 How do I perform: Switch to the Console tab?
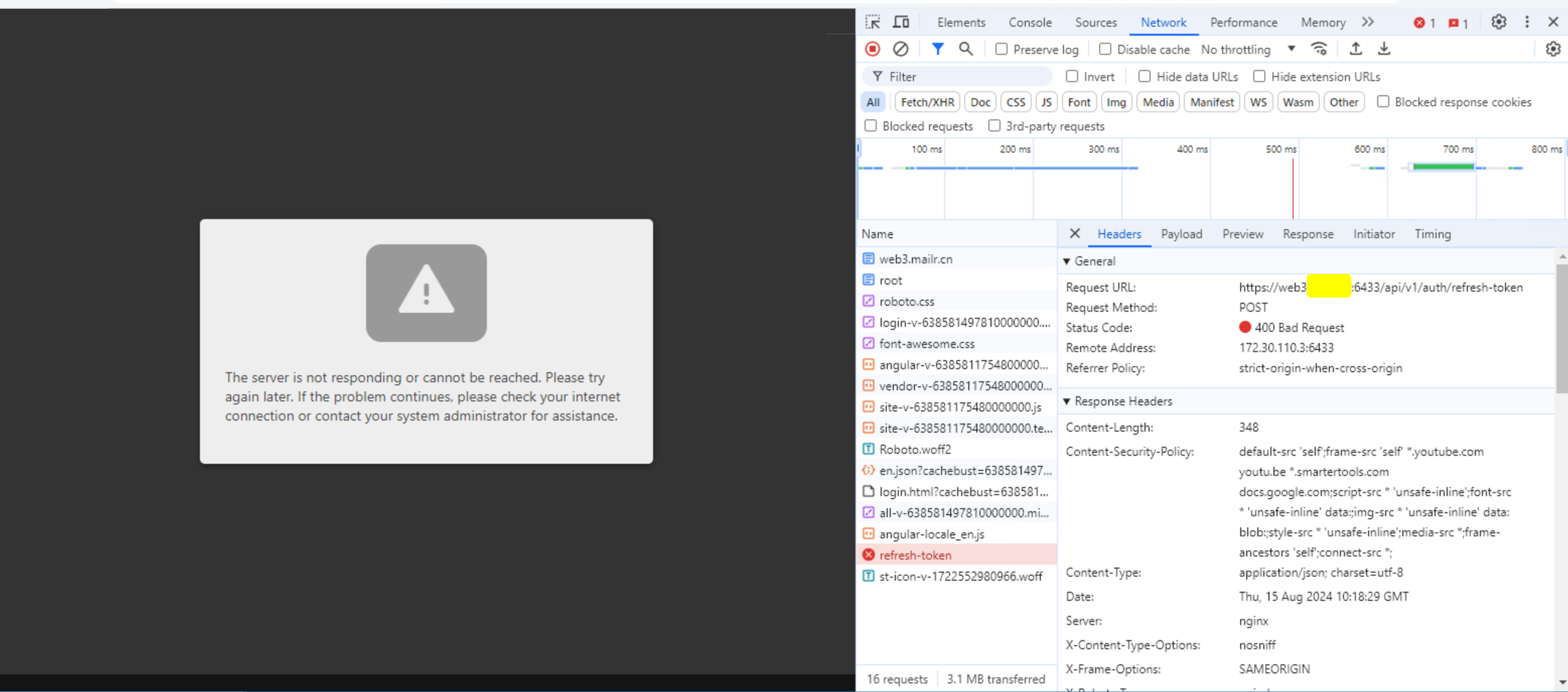[1030, 23]
